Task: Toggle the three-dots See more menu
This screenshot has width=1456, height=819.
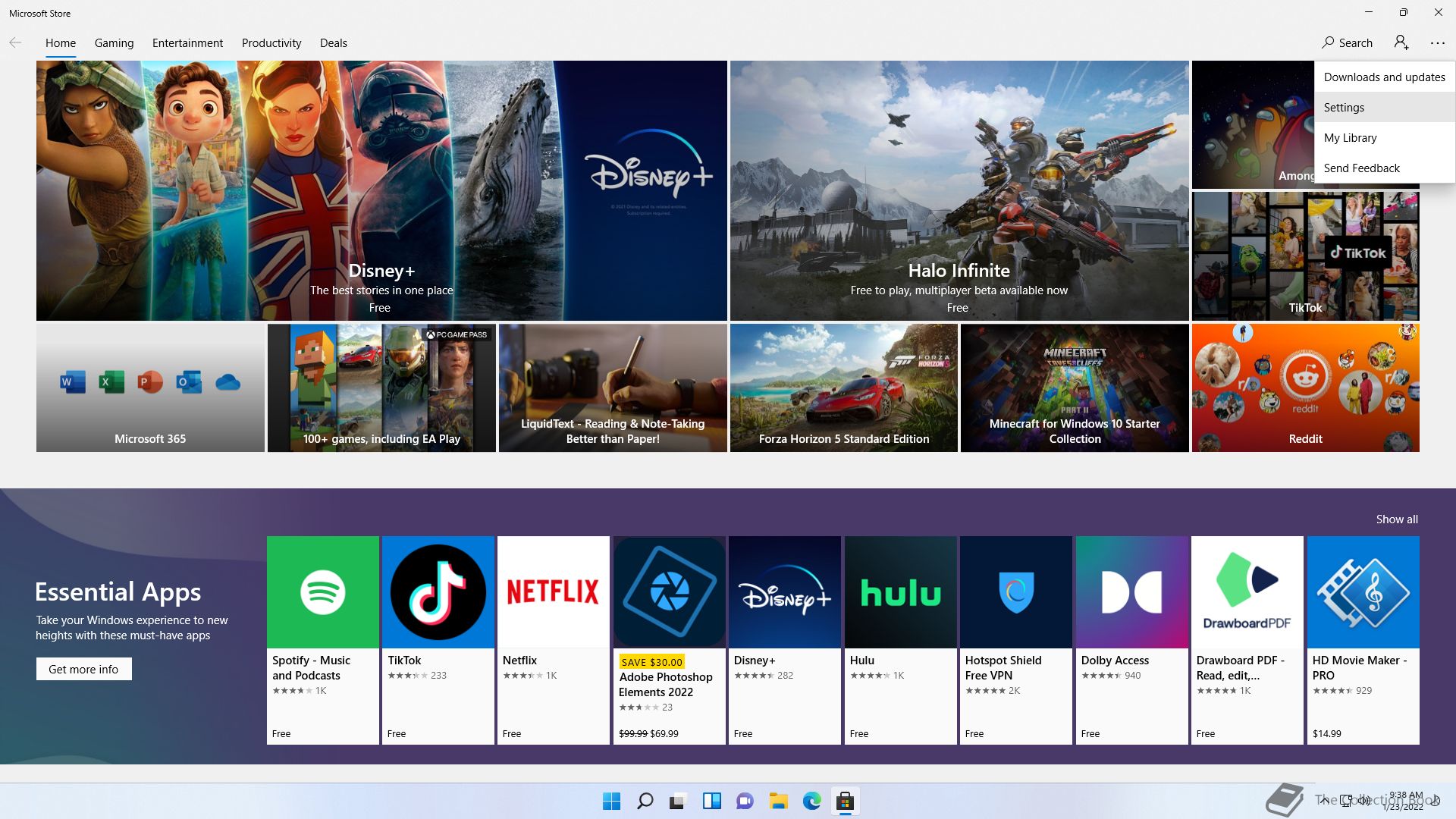Action: (x=1438, y=42)
